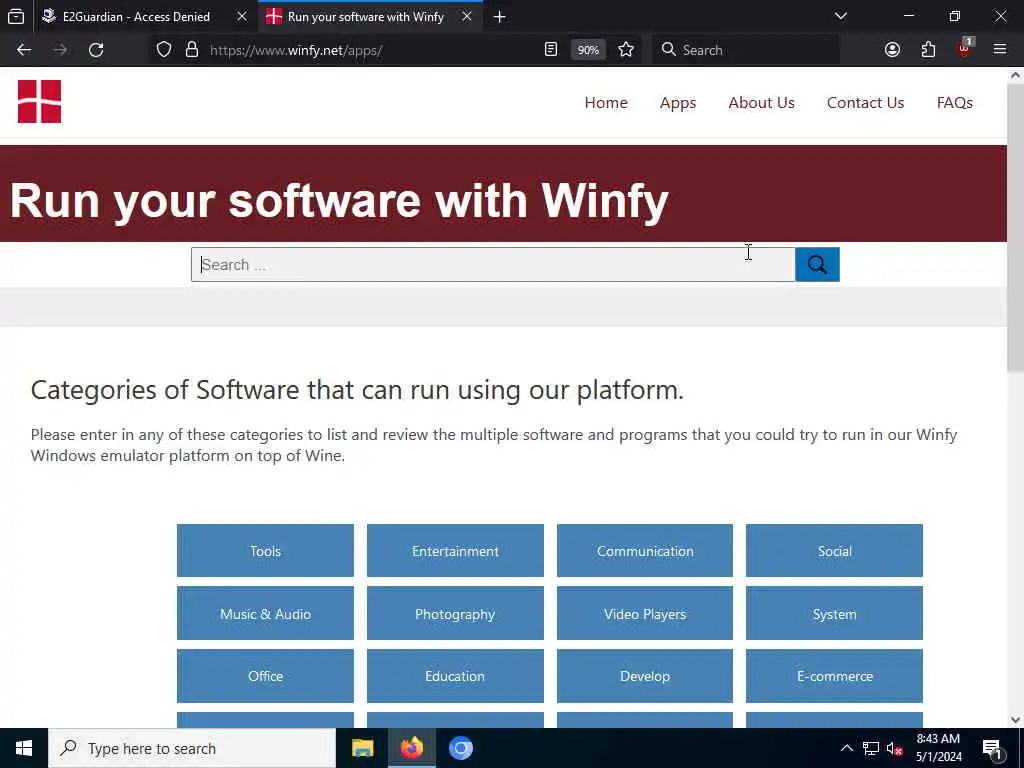Toggle reader view icon in address bar

(x=551, y=50)
